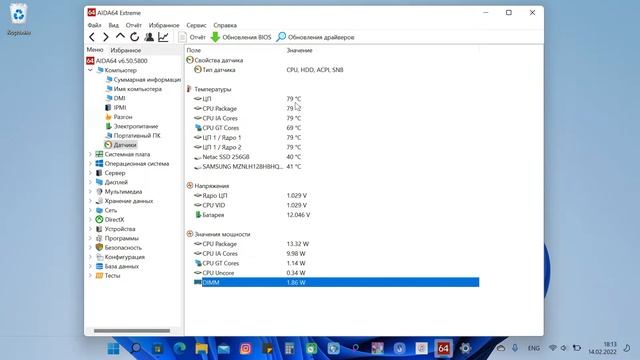
Task: Refresh sensor data with the refresh icon
Action: pos(134,37)
